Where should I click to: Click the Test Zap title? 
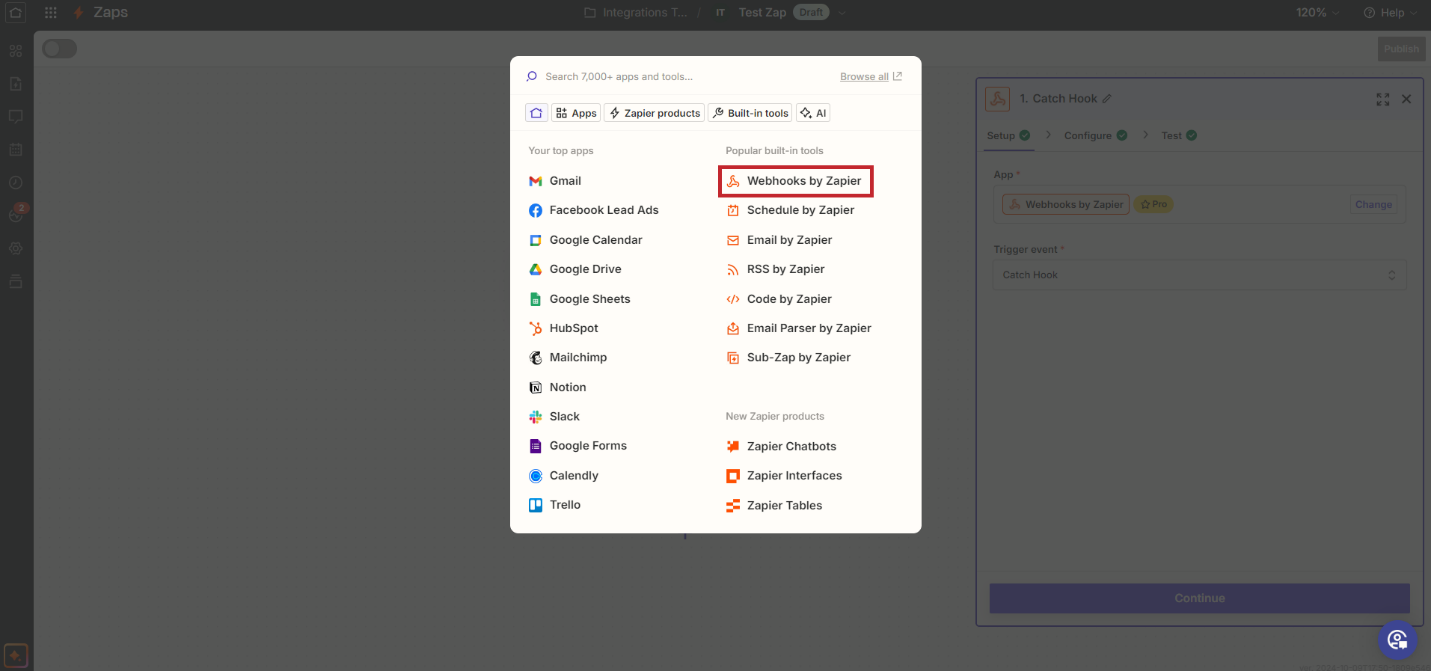[763, 13]
